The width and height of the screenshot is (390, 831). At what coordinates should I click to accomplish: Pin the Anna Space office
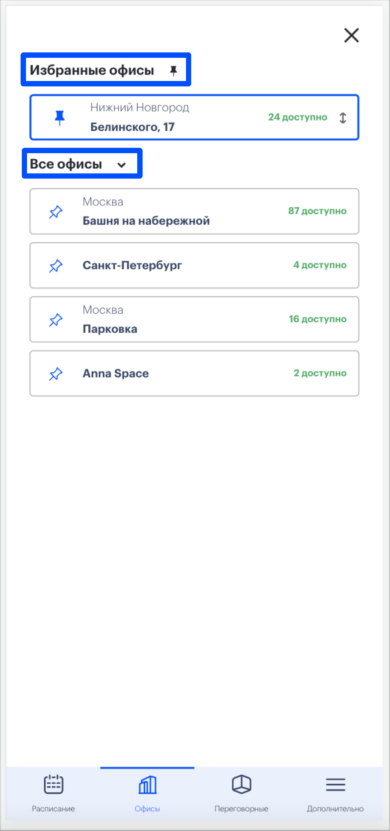click(56, 374)
